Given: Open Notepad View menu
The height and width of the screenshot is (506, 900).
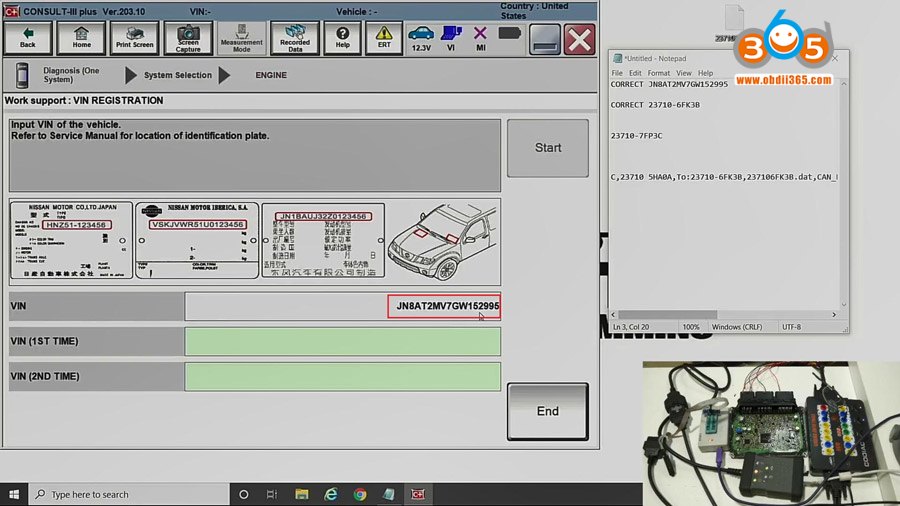Looking at the screenshot, I should coord(684,73).
